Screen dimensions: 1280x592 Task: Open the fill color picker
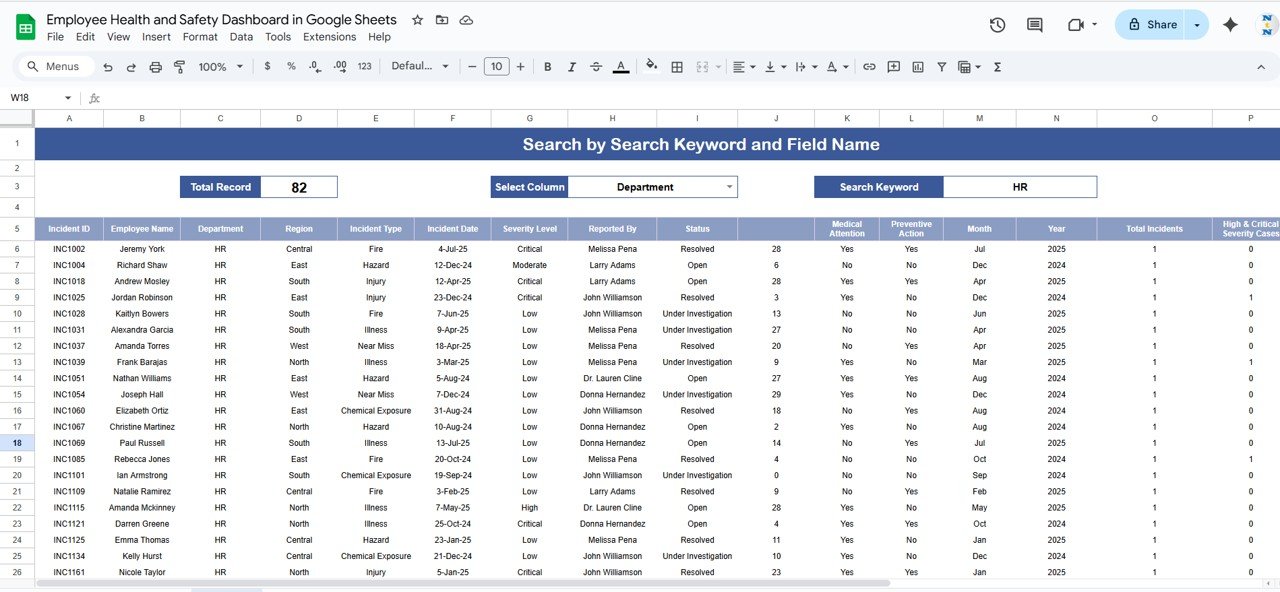point(651,67)
